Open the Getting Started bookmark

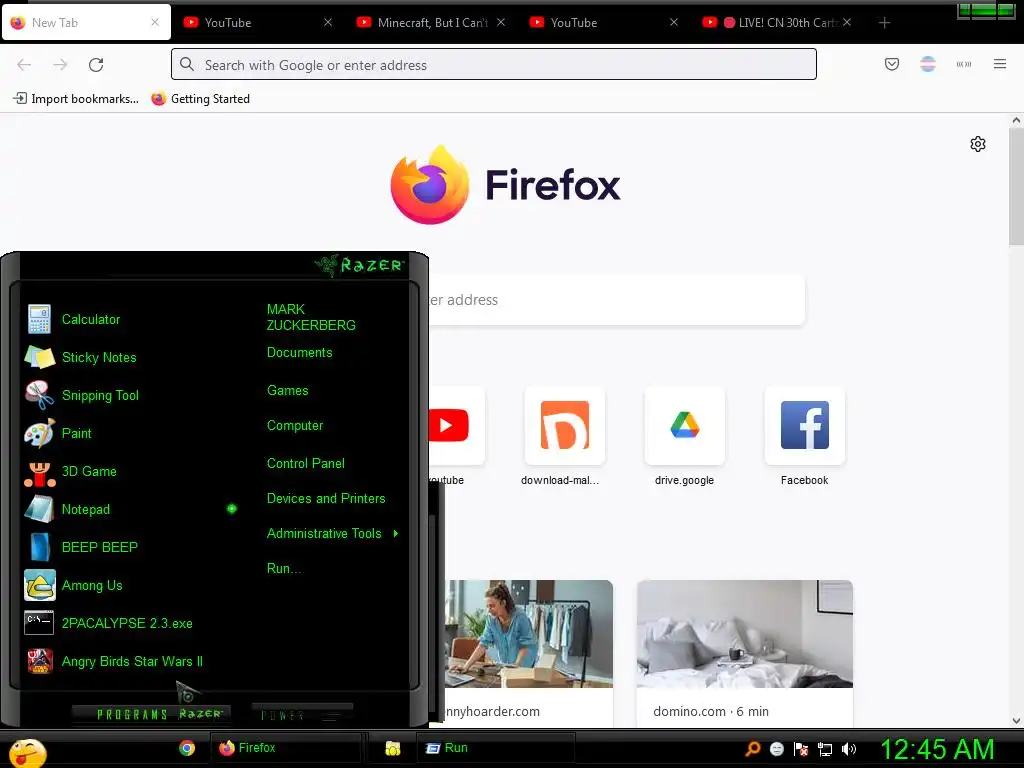200,99
